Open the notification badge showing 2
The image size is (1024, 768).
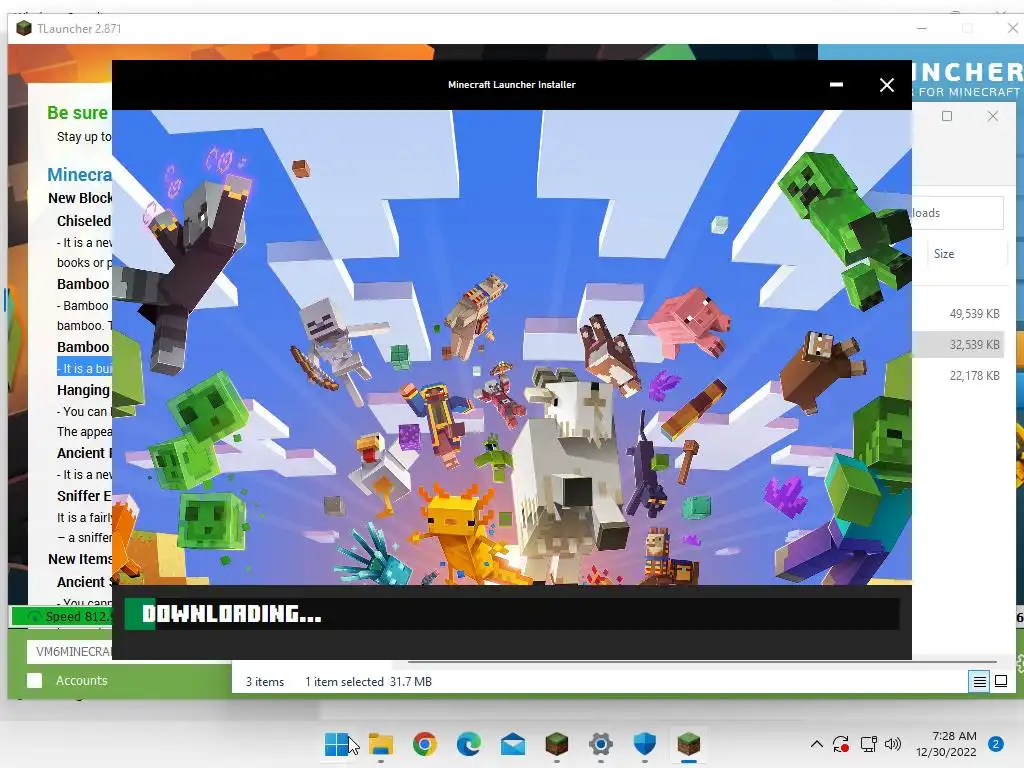click(x=995, y=744)
